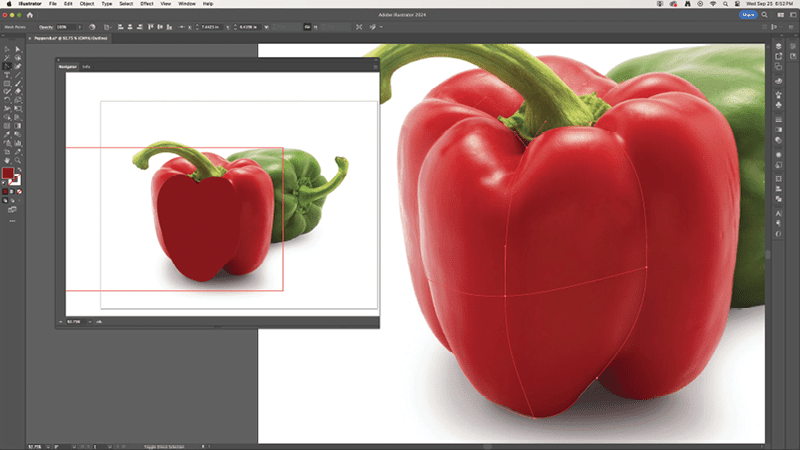Select the Magic Wand tool

click(x=7, y=58)
